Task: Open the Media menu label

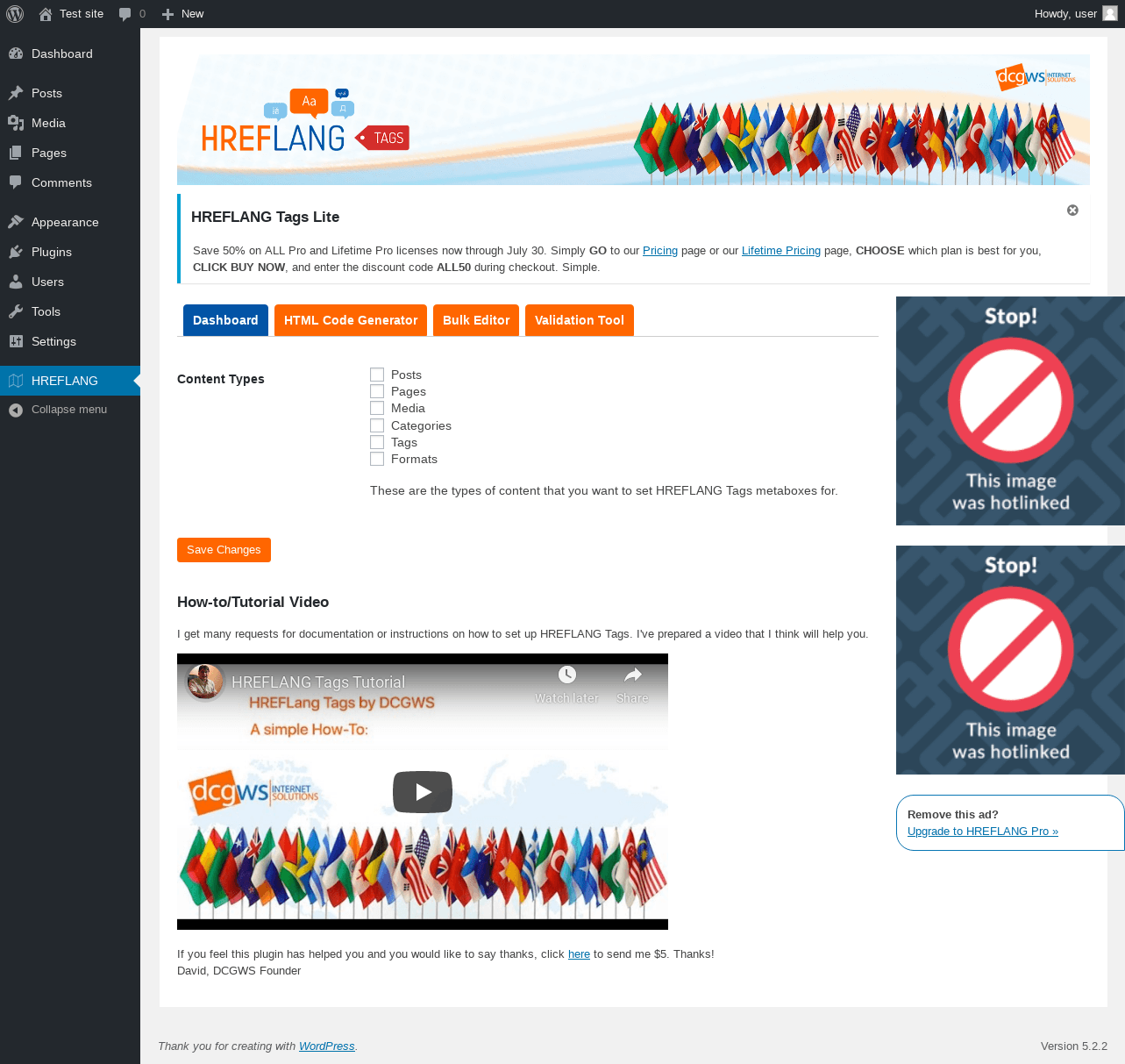Action: click(48, 123)
